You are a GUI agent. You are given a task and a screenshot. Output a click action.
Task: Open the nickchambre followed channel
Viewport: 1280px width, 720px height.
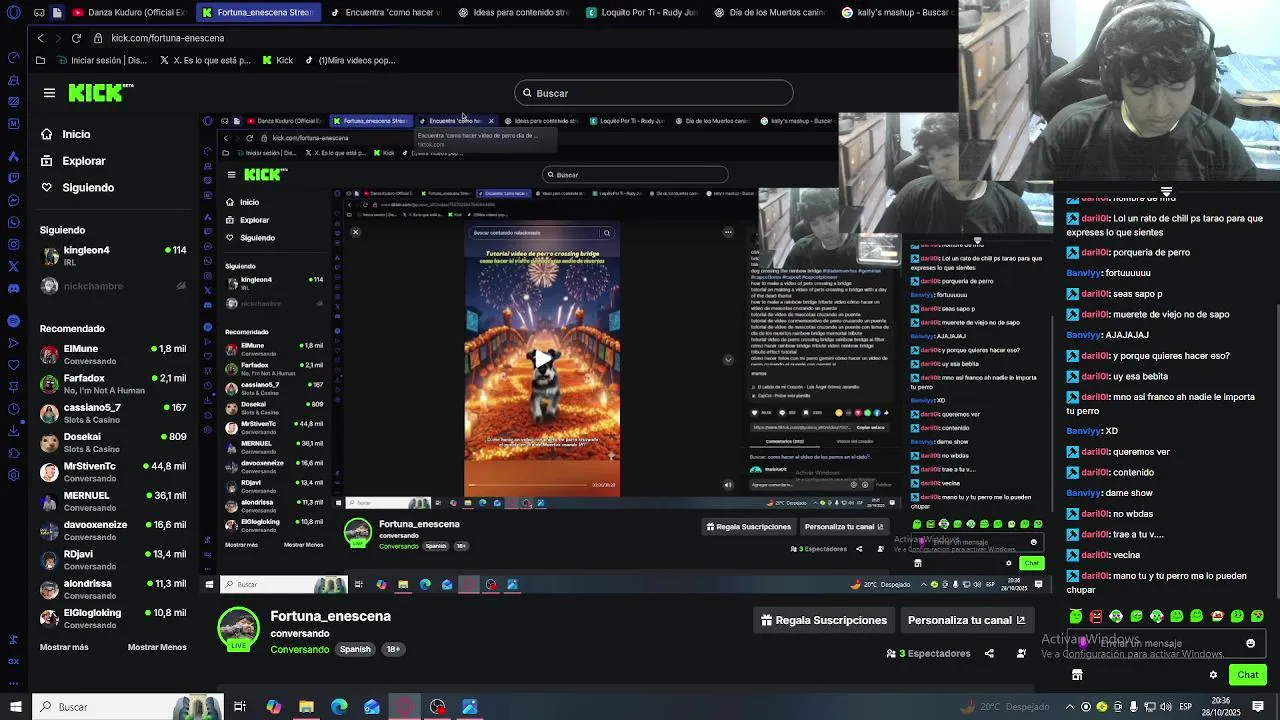[x=113, y=286]
